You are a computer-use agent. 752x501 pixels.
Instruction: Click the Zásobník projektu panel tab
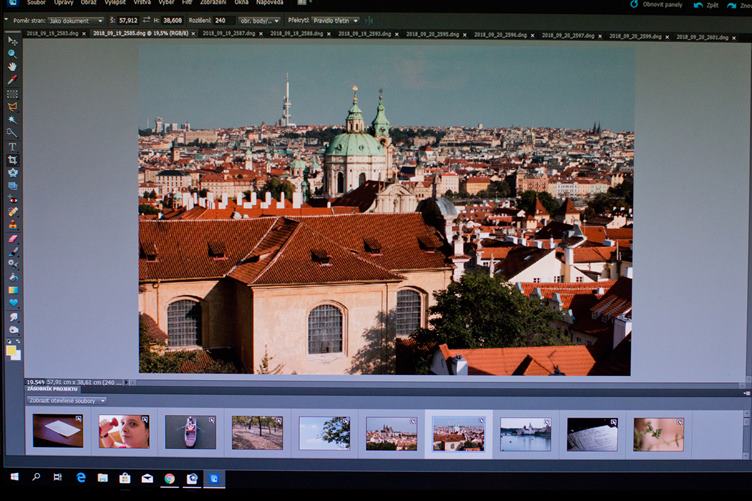click(x=52, y=389)
